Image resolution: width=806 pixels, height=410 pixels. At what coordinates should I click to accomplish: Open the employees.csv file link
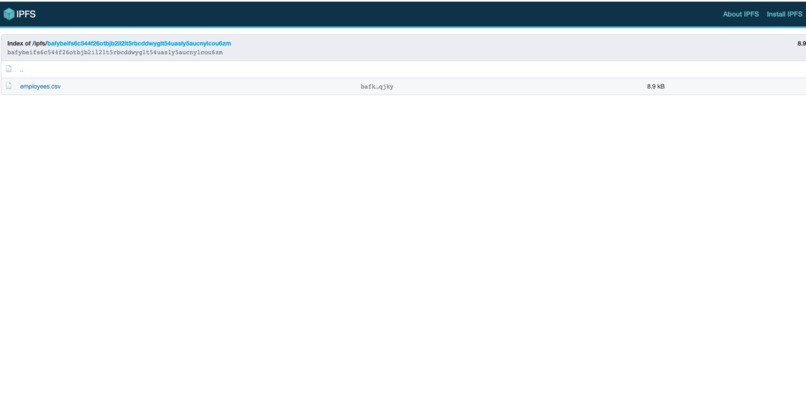tap(40, 86)
